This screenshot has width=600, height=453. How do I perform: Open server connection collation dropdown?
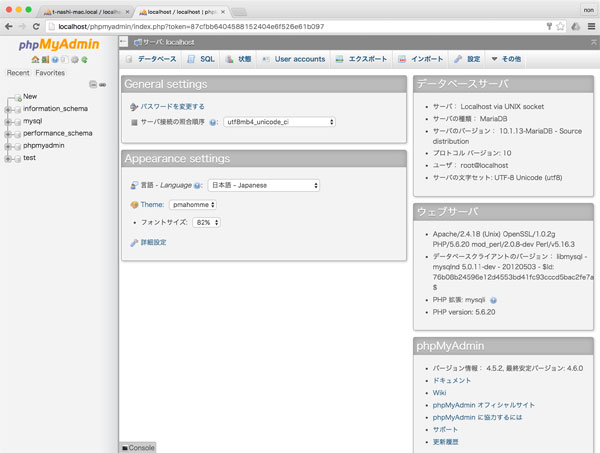279,122
